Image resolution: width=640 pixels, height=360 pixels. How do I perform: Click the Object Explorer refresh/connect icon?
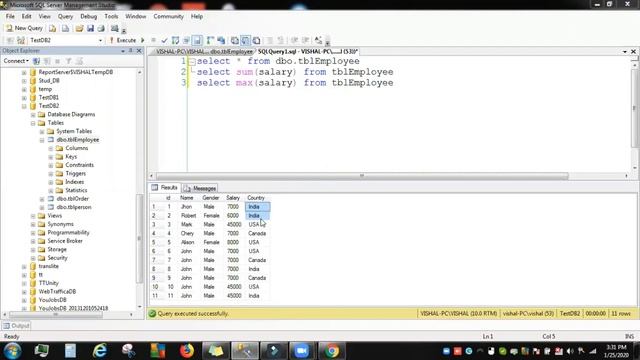click(x=36, y=61)
